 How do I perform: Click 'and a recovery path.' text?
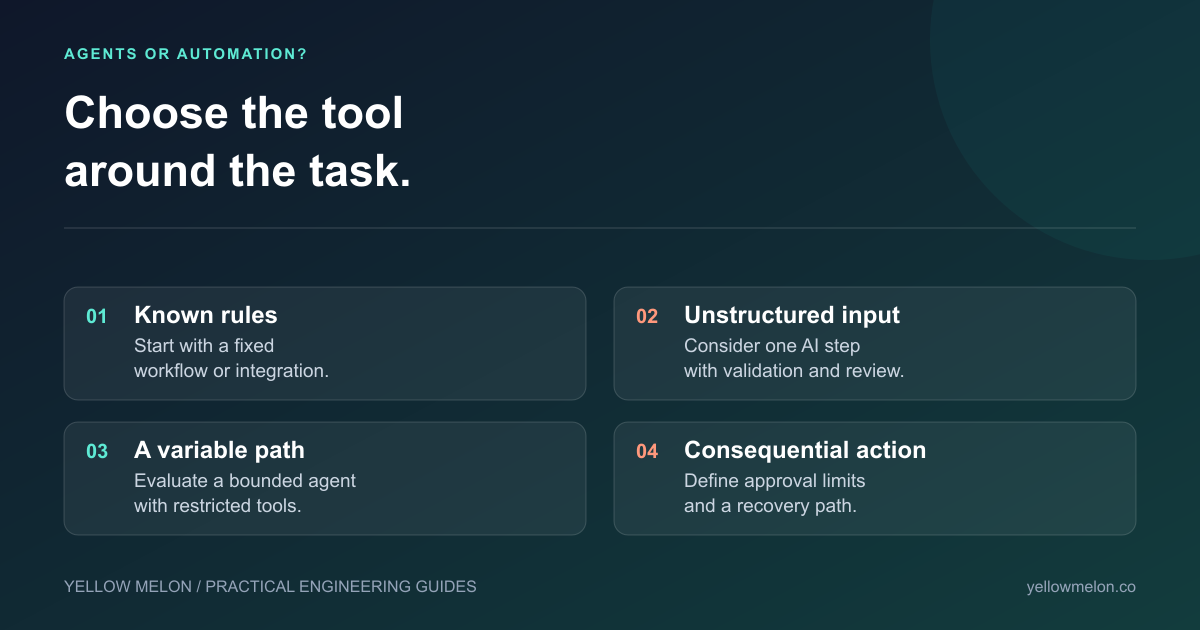click(770, 505)
